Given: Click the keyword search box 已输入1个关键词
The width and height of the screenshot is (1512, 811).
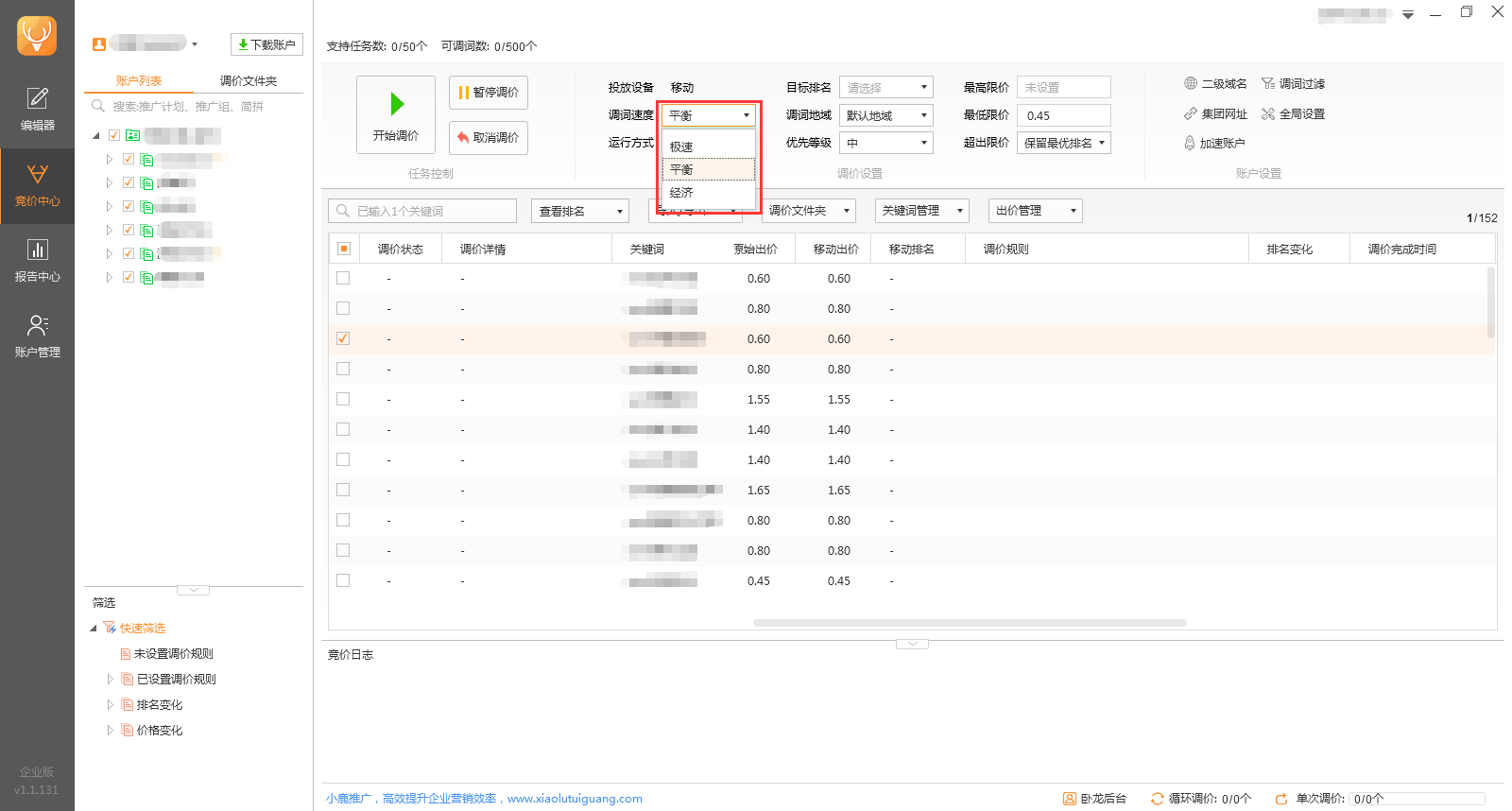Looking at the screenshot, I should pos(422,211).
